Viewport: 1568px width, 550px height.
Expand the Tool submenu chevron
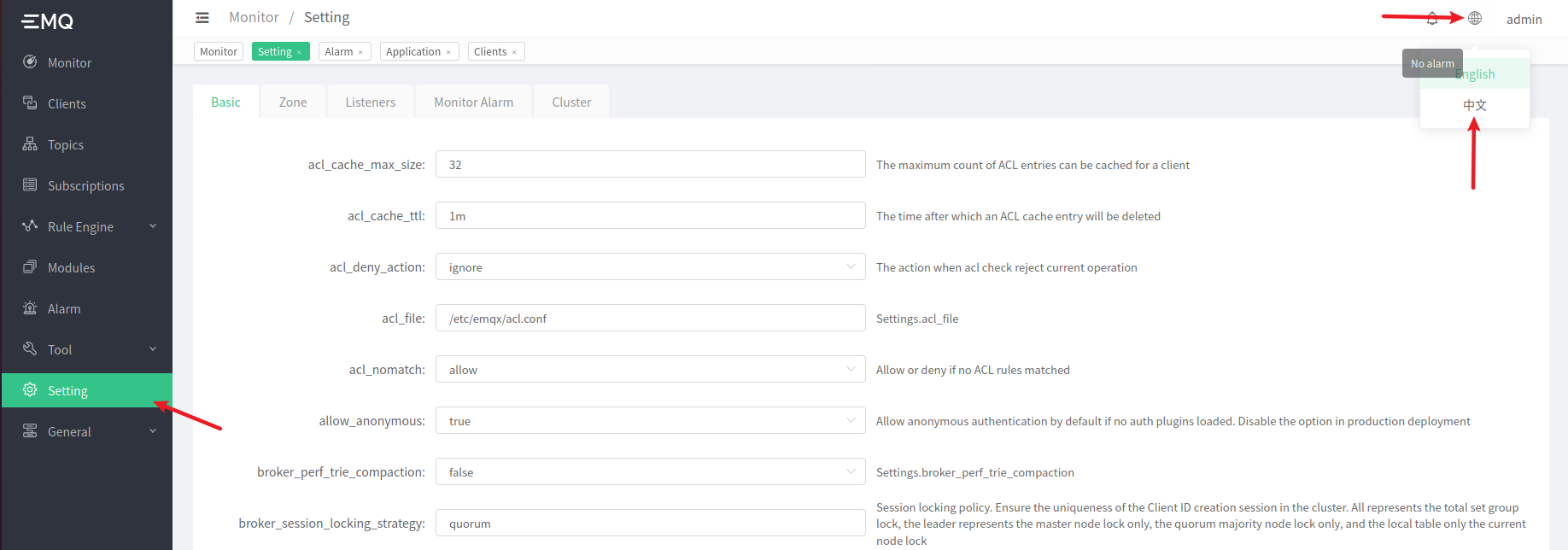coord(153,349)
